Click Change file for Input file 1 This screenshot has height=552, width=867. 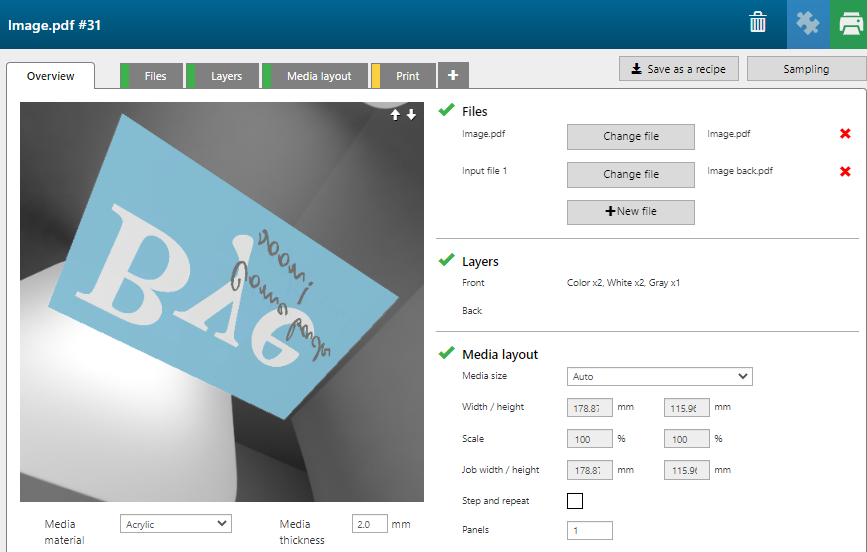pos(630,174)
